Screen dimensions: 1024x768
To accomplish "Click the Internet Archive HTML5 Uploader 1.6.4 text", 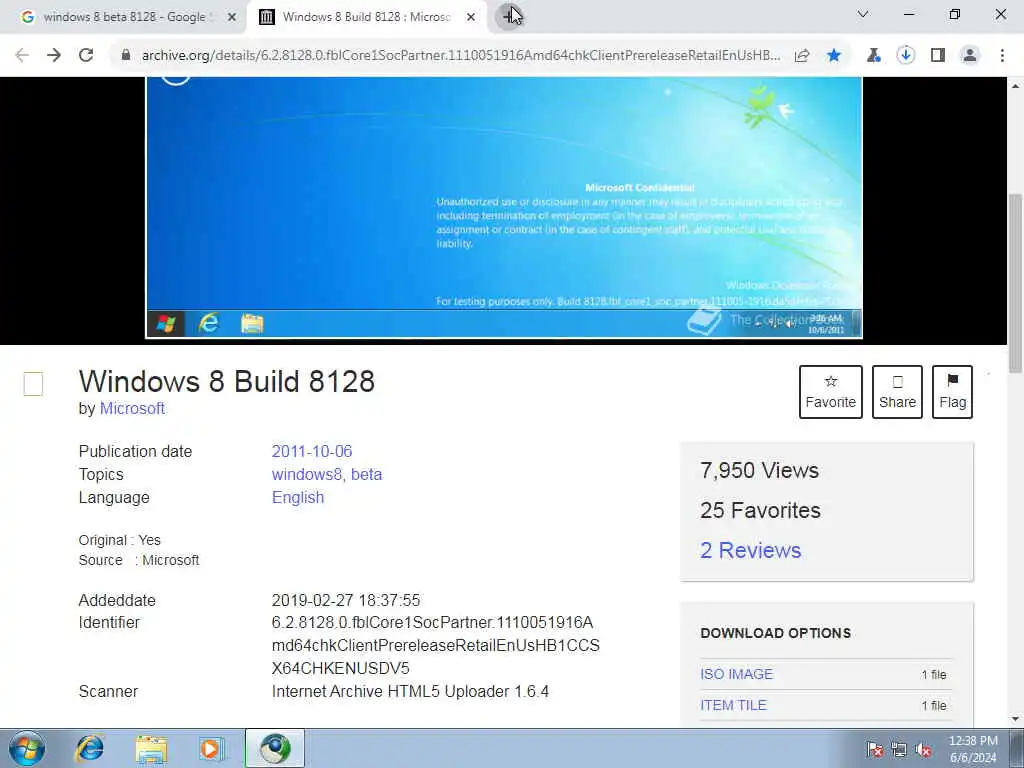I will [x=410, y=691].
